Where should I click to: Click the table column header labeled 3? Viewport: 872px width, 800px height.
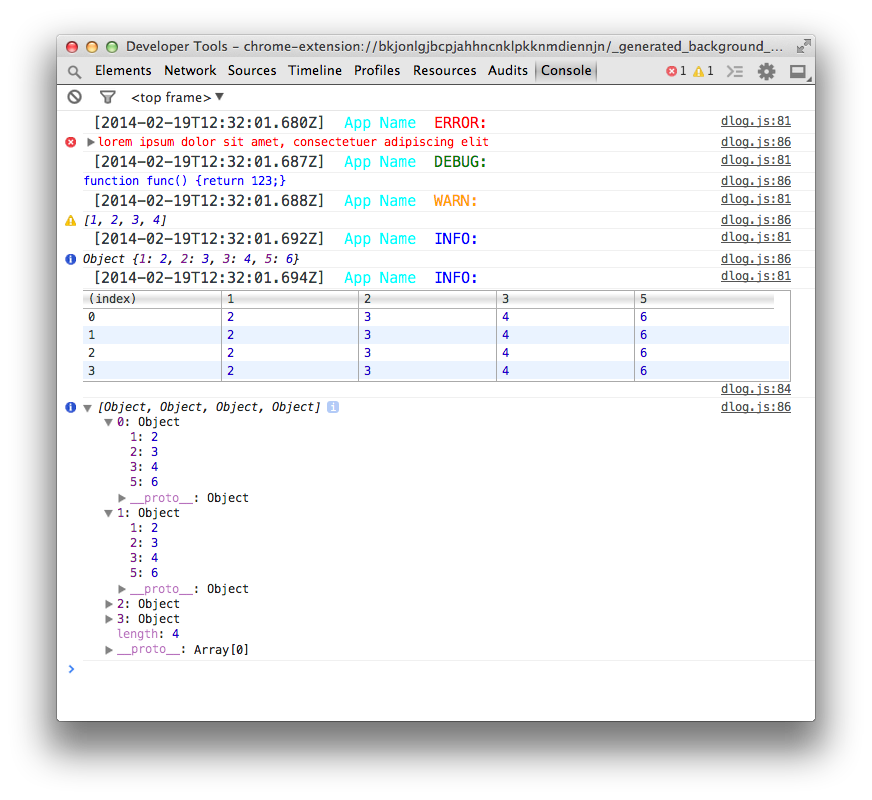pyautogui.click(x=566, y=299)
